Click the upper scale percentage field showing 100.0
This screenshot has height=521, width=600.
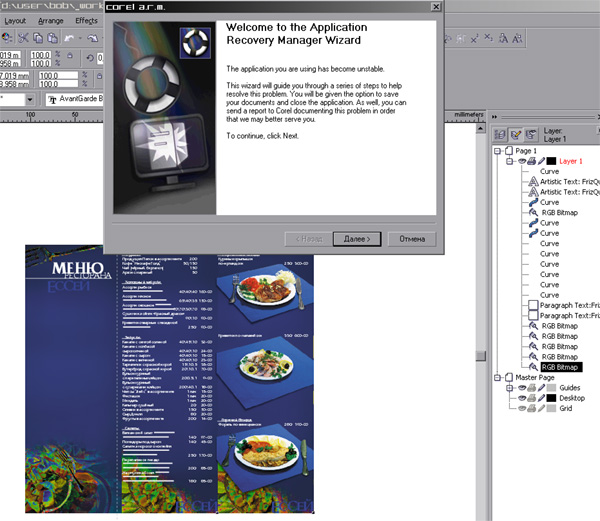41,55
